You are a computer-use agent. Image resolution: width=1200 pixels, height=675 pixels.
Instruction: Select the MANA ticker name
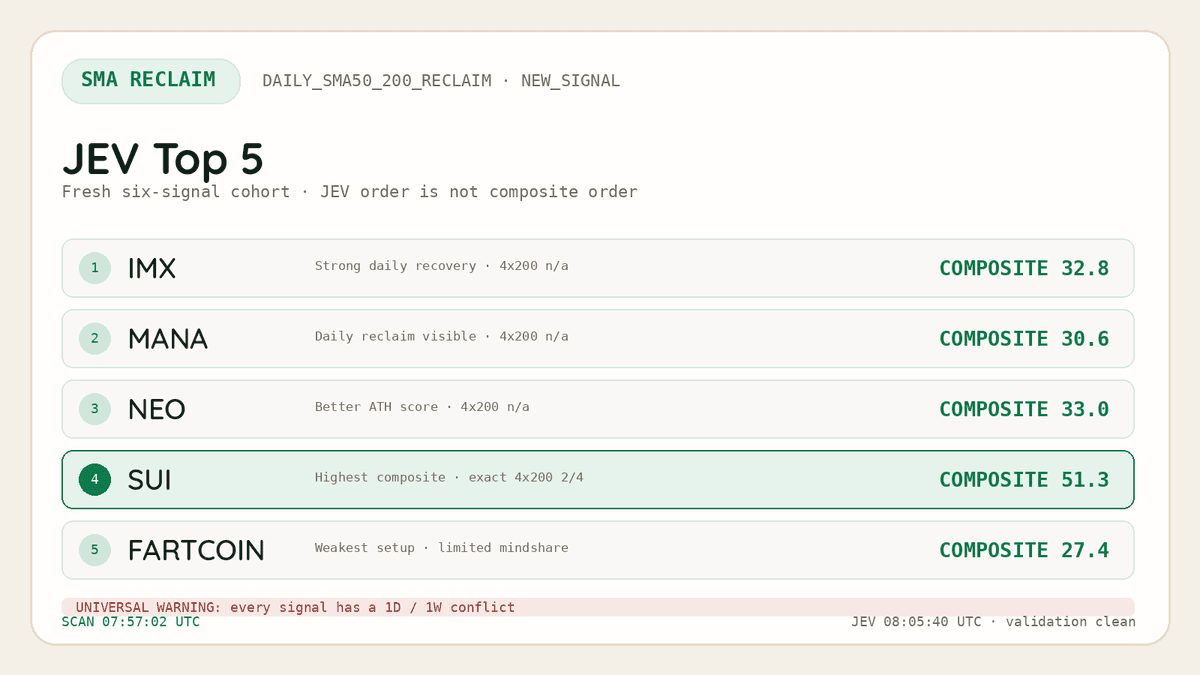(168, 339)
